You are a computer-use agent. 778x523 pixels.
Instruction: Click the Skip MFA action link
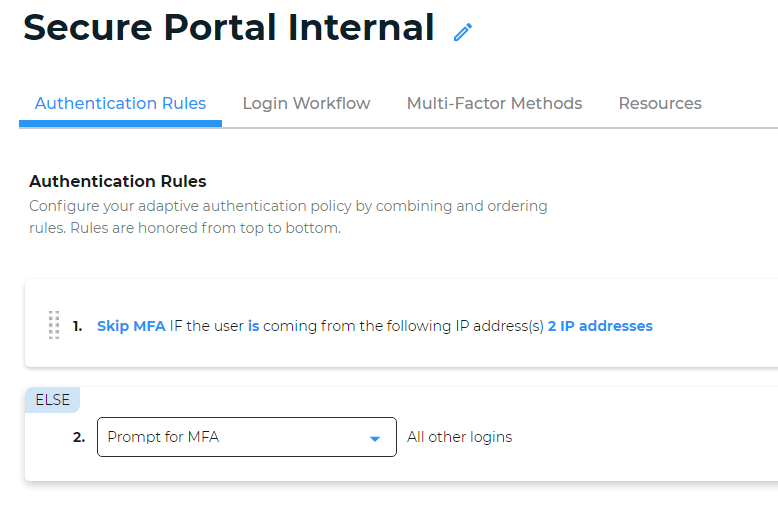coord(131,326)
